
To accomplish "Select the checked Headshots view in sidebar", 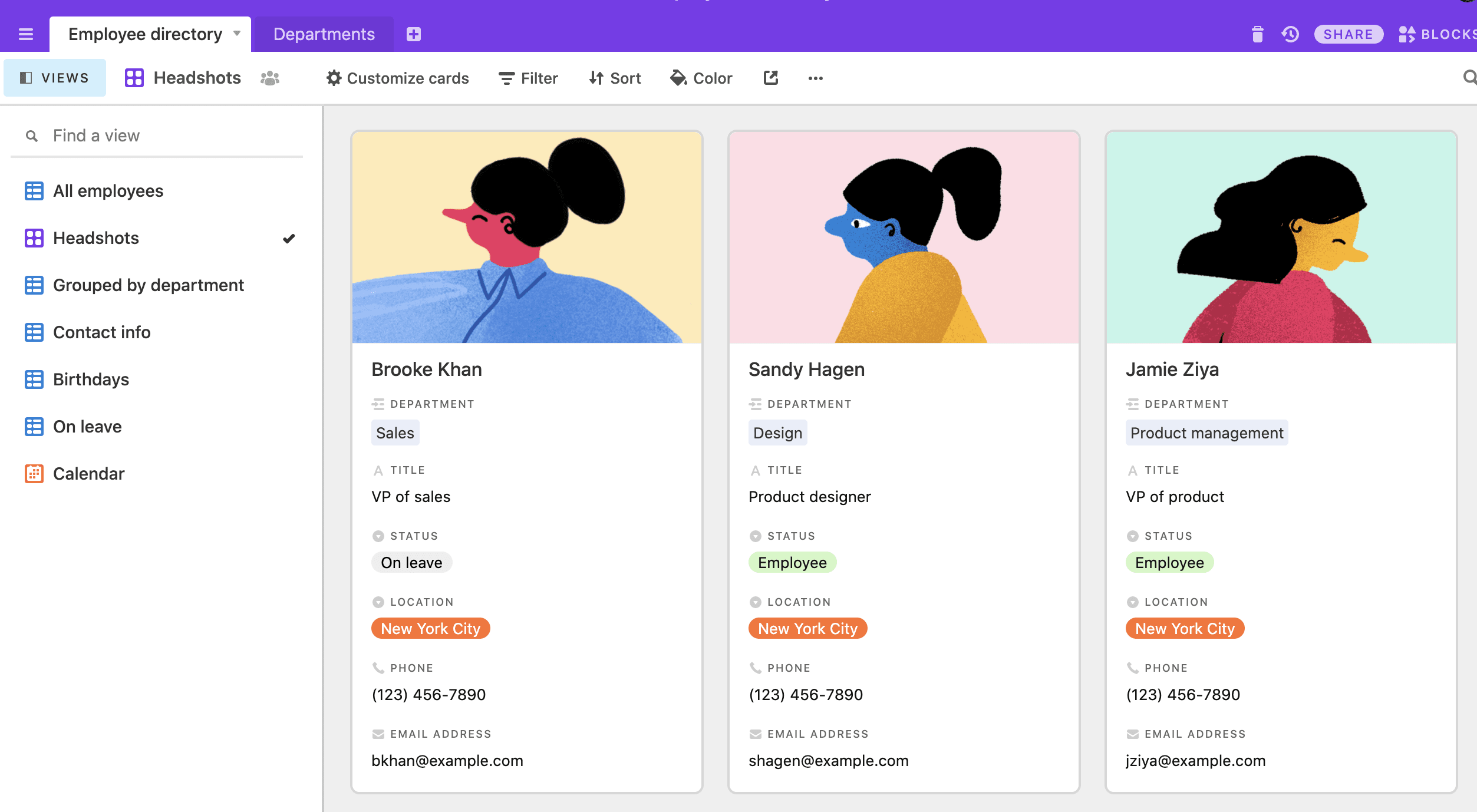I will [x=96, y=238].
